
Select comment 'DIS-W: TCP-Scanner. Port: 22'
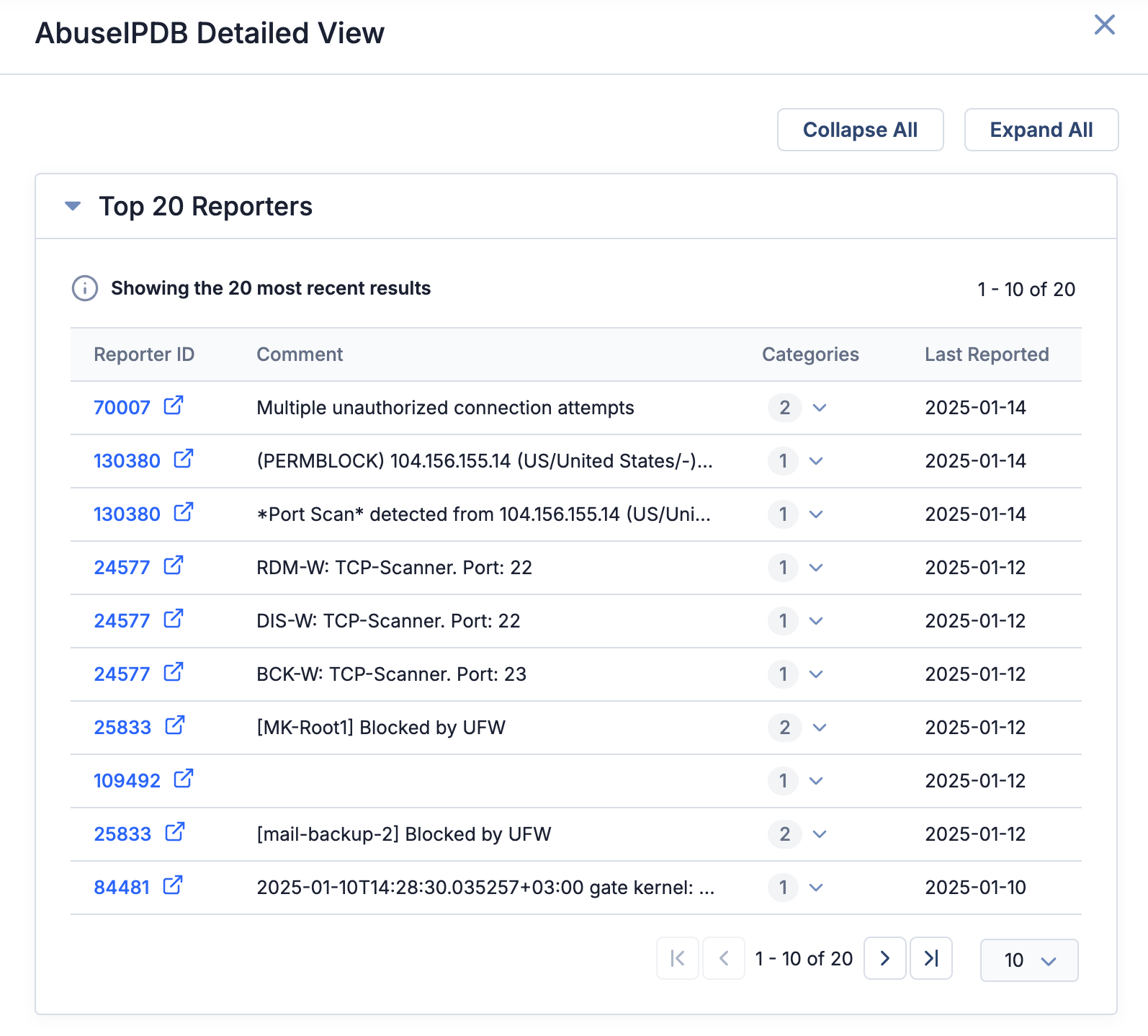[x=388, y=621]
